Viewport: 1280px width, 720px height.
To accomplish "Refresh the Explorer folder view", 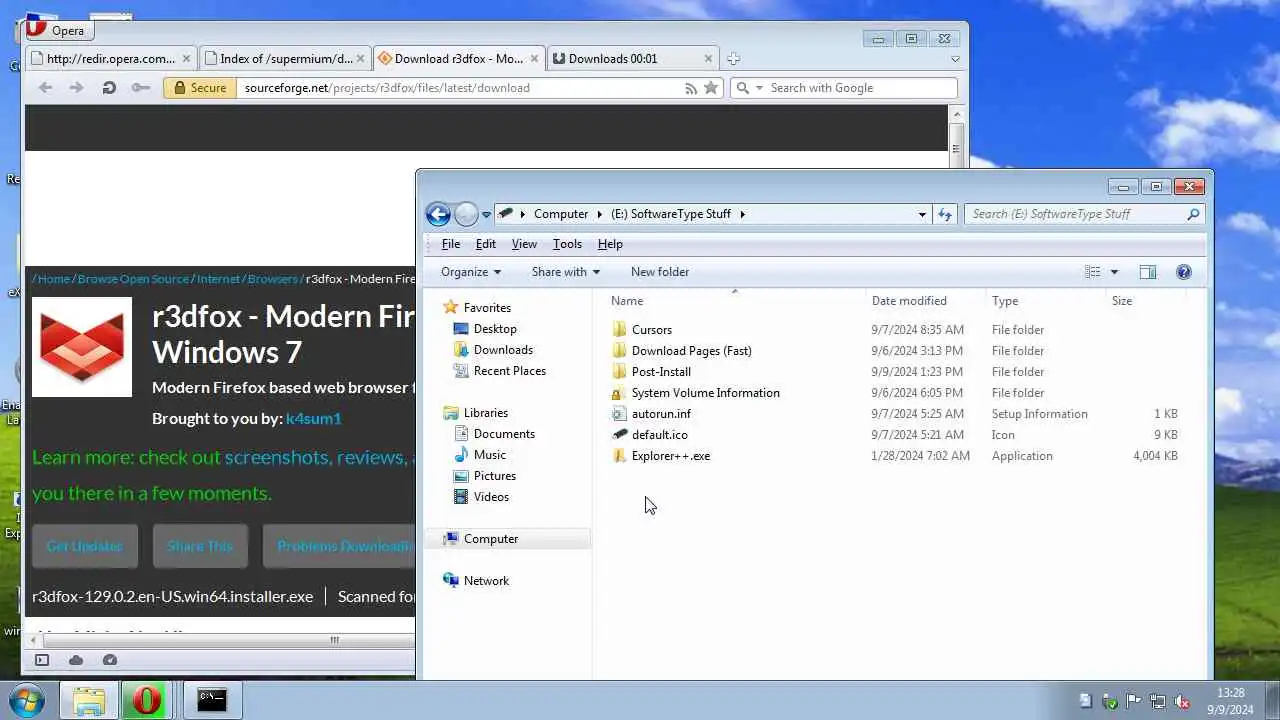I will tap(945, 214).
